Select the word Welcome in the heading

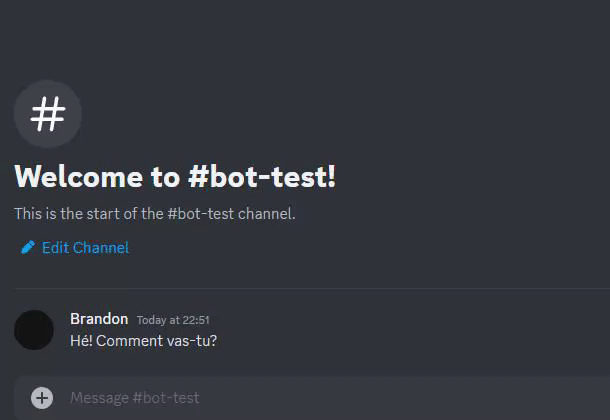[x=79, y=177]
